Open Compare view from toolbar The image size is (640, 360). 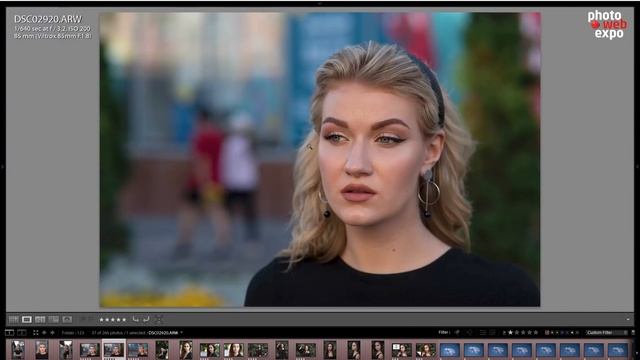pos(40,319)
